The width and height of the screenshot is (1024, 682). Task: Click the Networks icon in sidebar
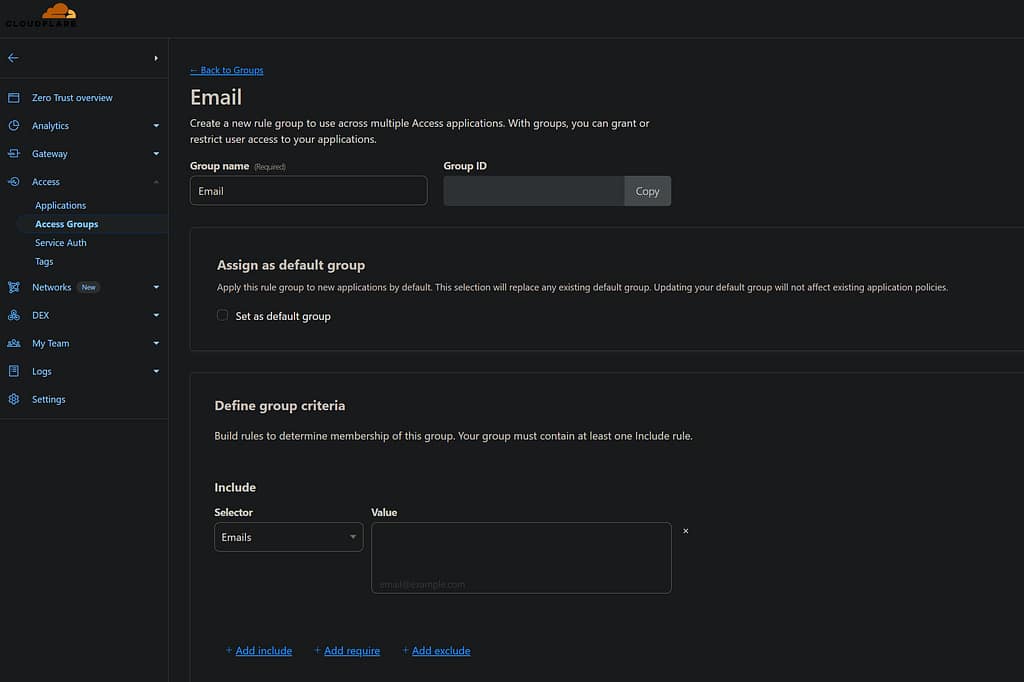tap(13, 287)
